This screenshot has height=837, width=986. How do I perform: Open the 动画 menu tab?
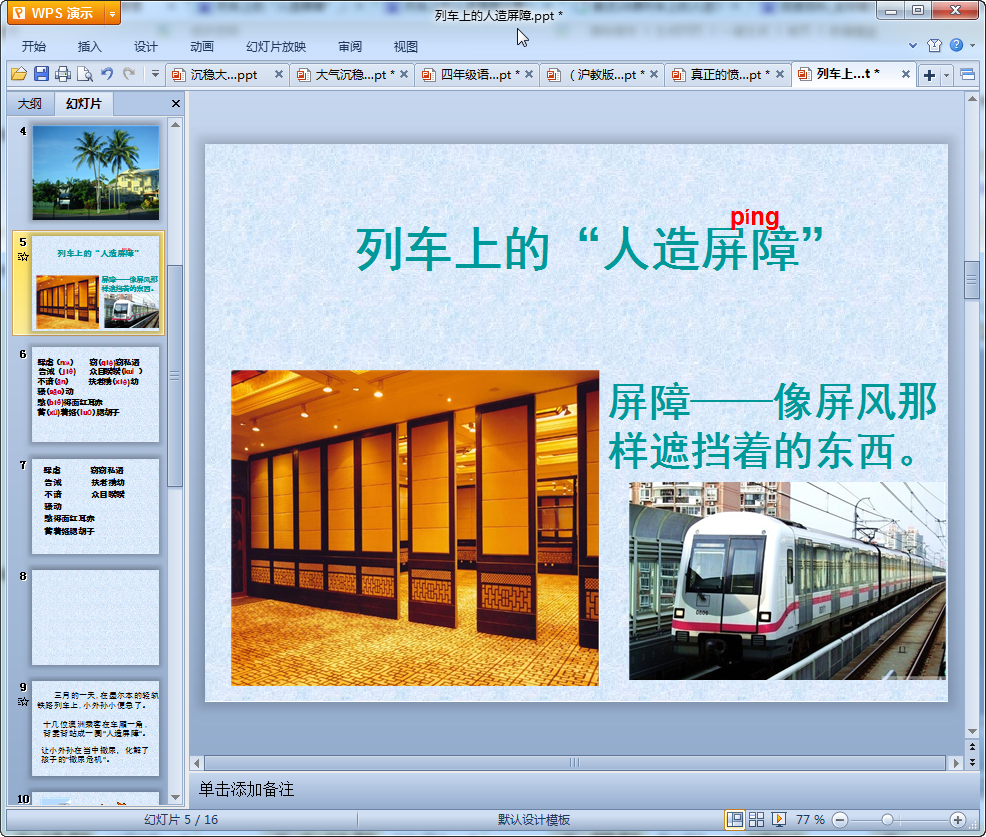[202, 47]
